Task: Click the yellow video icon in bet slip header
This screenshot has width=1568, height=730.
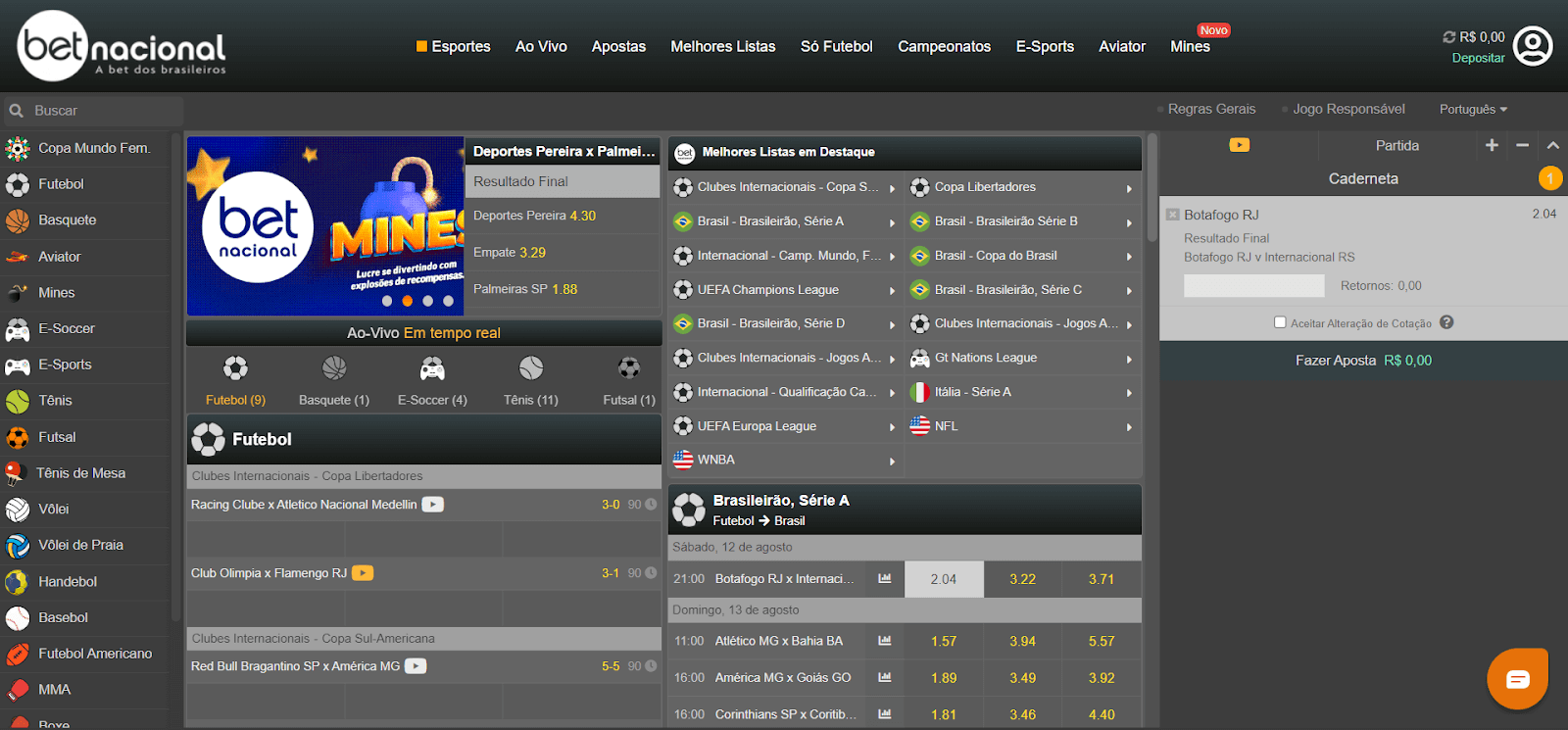Action: [x=1240, y=145]
